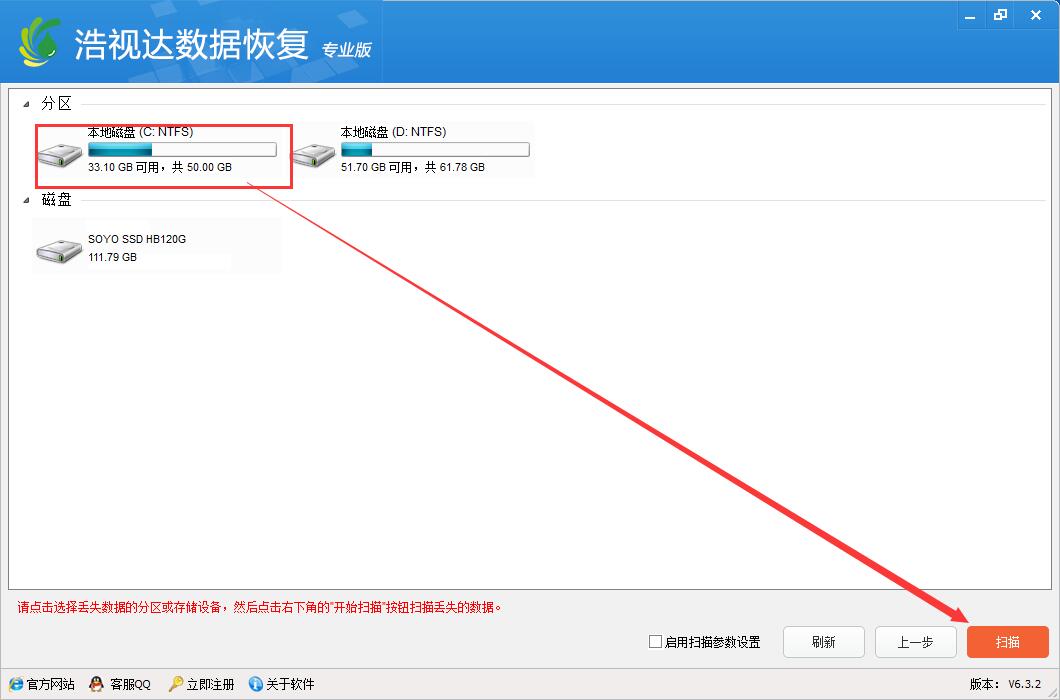Image resolution: width=1060 pixels, height=700 pixels.
Task: Click 刷新 to refresh the device list
Action: pos(823,642)
